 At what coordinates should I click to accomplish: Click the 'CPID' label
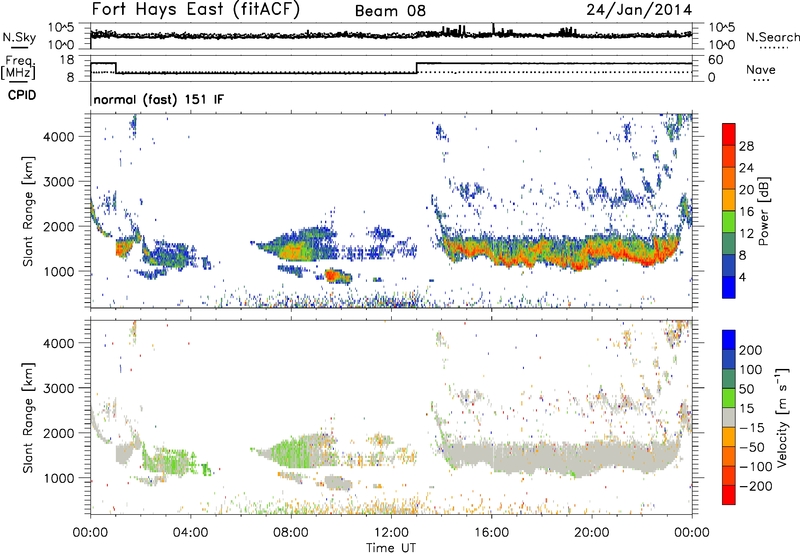(22, 95)
